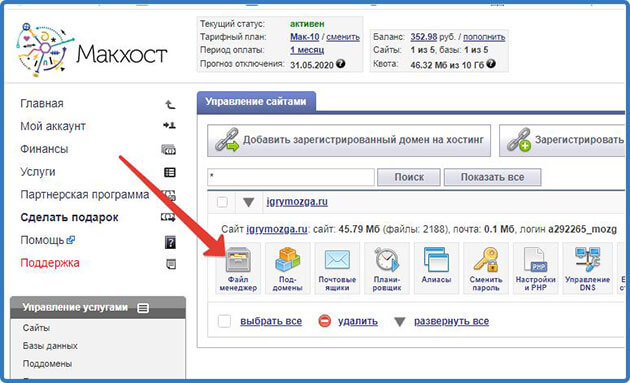Click the red удалить delete icon
The height and width of the screenshot is (383, 630).
point(325,321)
